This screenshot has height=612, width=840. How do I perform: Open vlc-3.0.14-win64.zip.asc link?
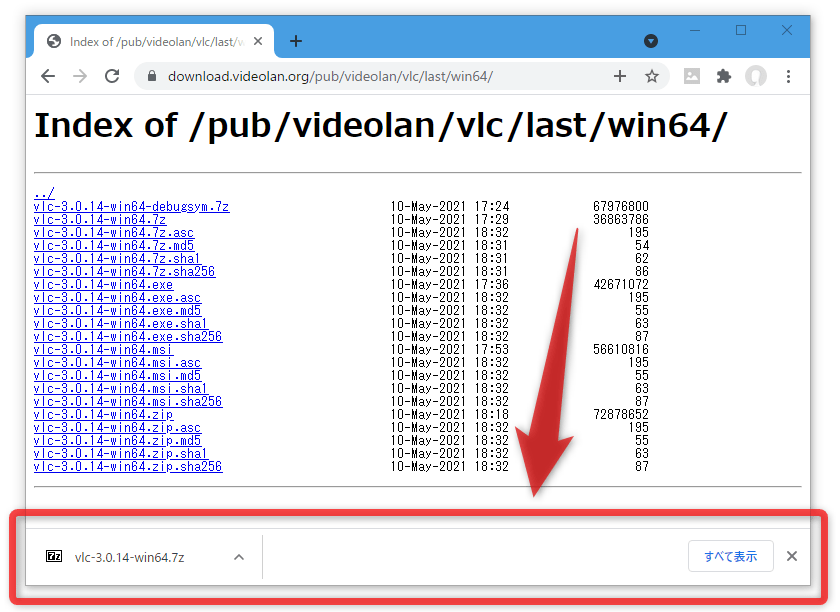tap(117, 427)
